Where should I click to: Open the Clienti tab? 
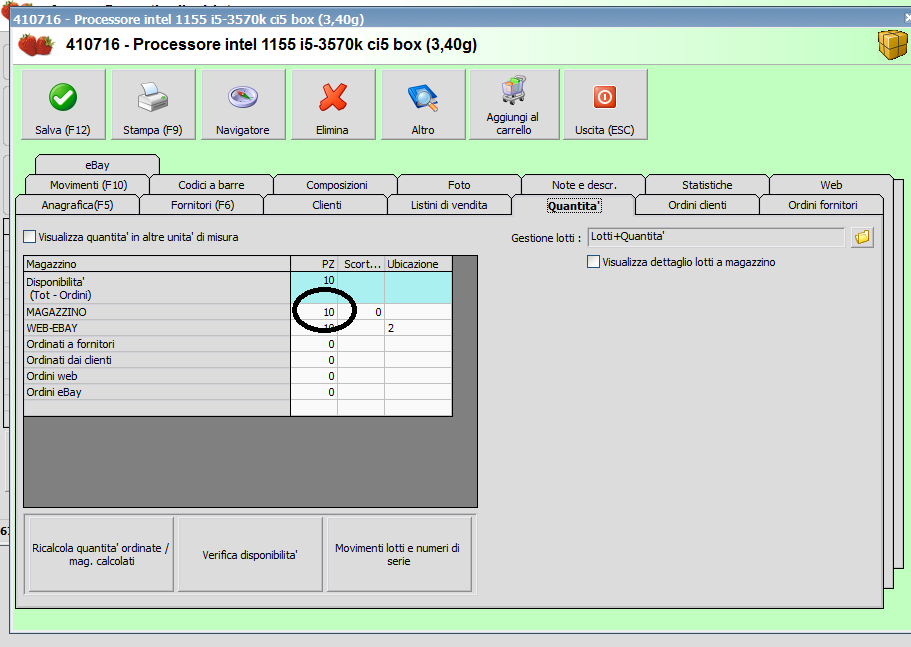[x=327, y=205]
